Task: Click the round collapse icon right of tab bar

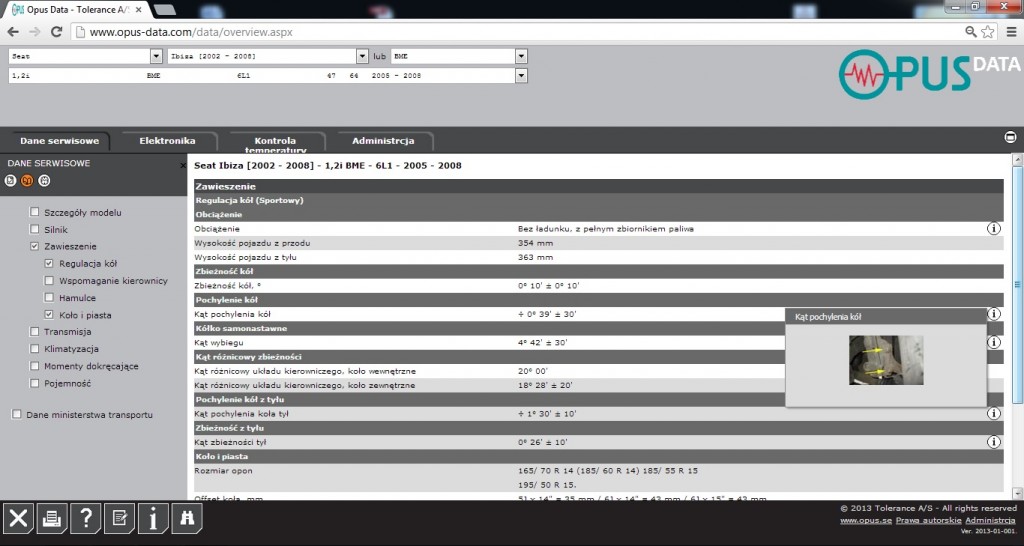Action: [1010, 137]
